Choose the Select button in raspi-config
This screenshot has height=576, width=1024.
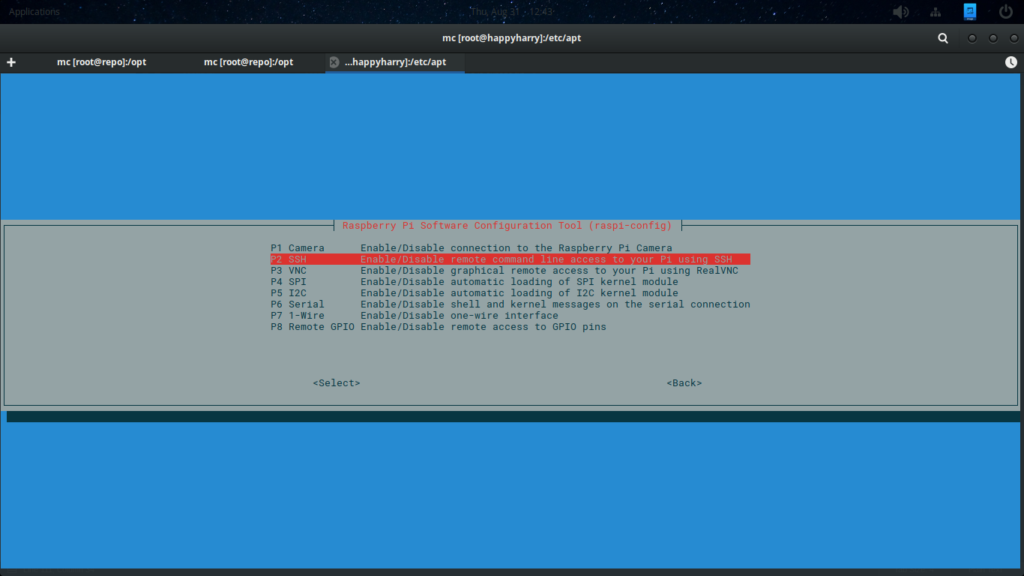click(x=336, y=383)
